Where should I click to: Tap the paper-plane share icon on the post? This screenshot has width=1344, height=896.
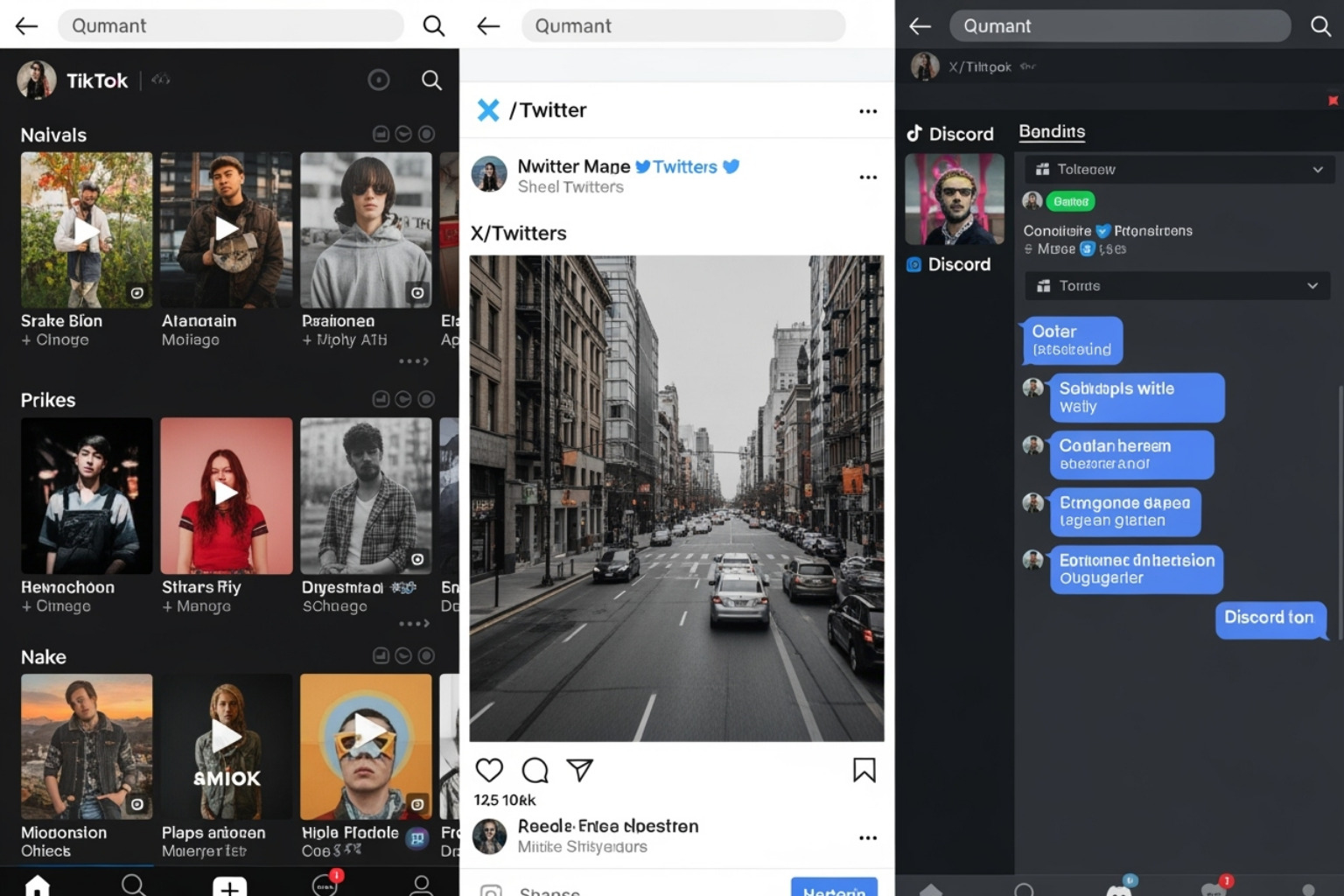tap(580, 771)
